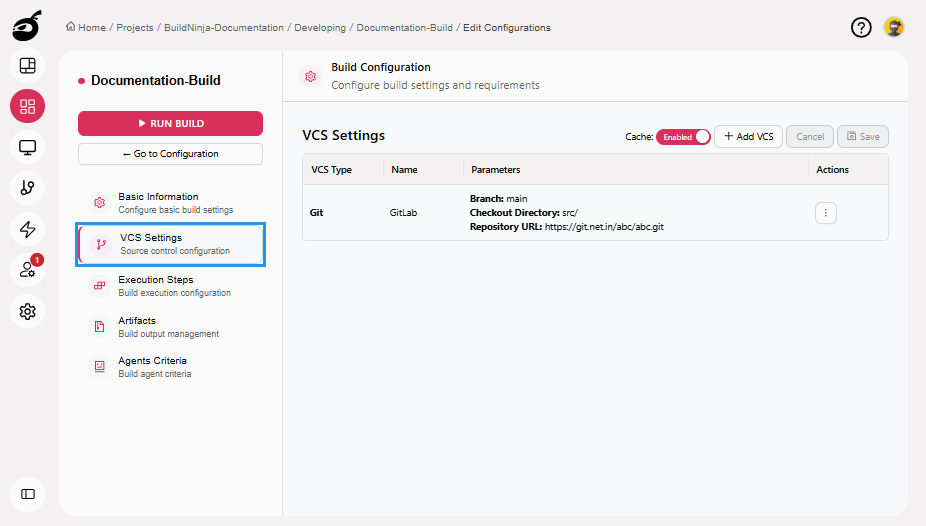Go to Projects breadcrumb link
926x526 pixels.
pos(135,28)
